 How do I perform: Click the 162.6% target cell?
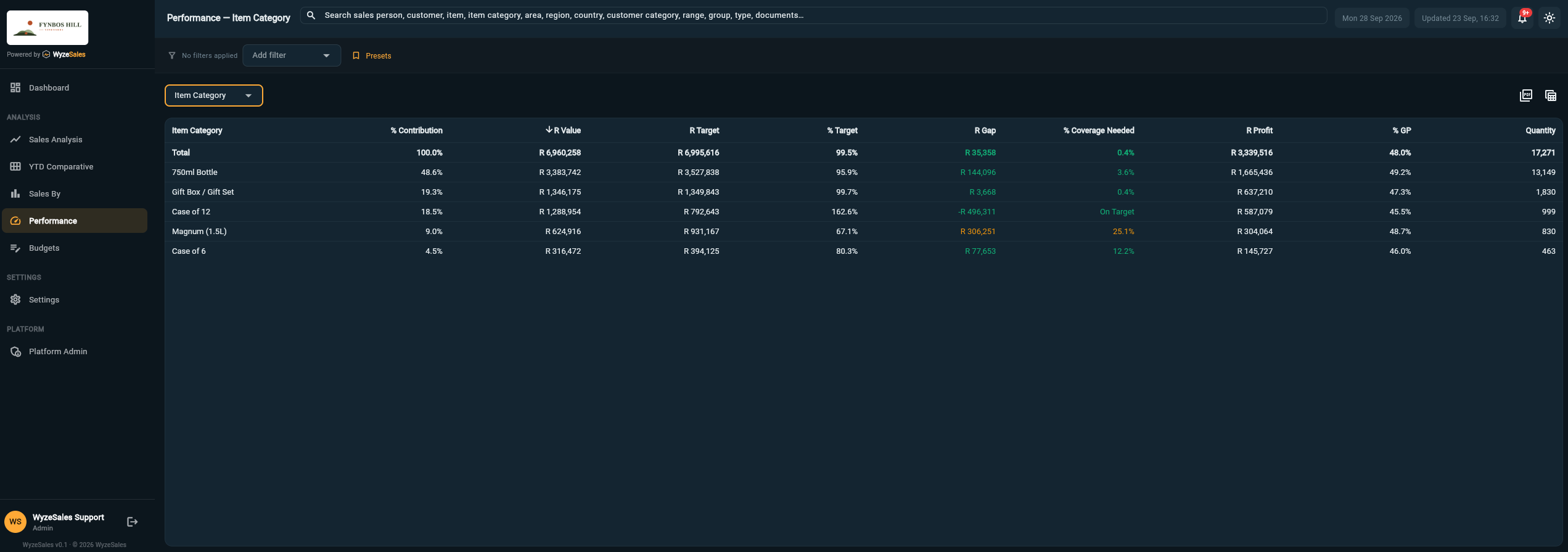click(x=844, y=212)
